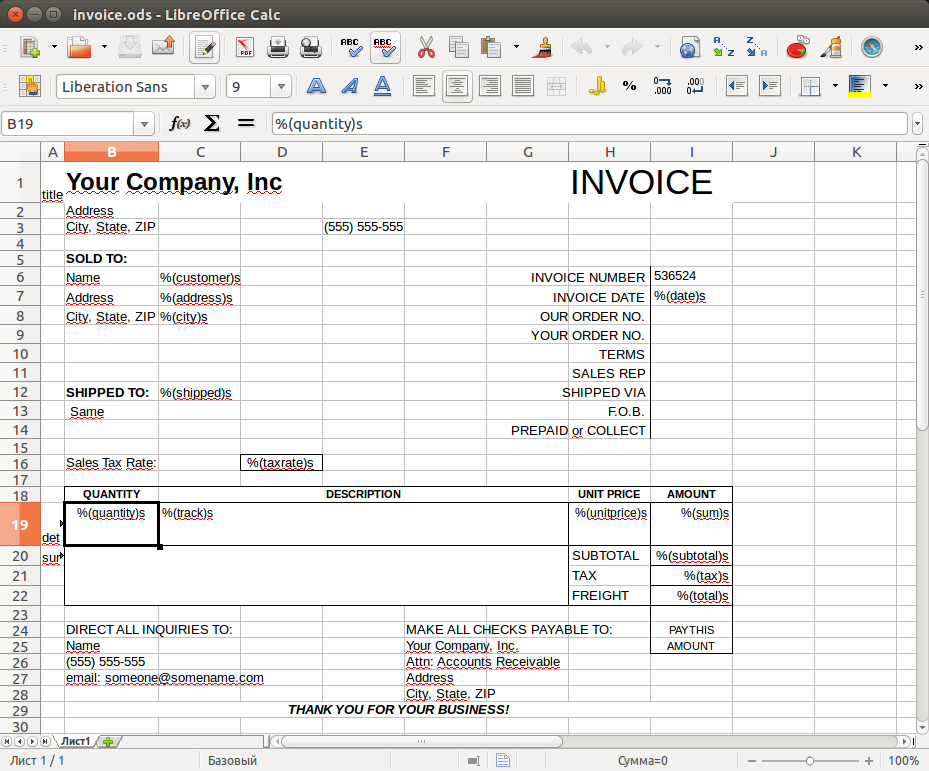Cut selection with scissors icon

click(425, 47)
